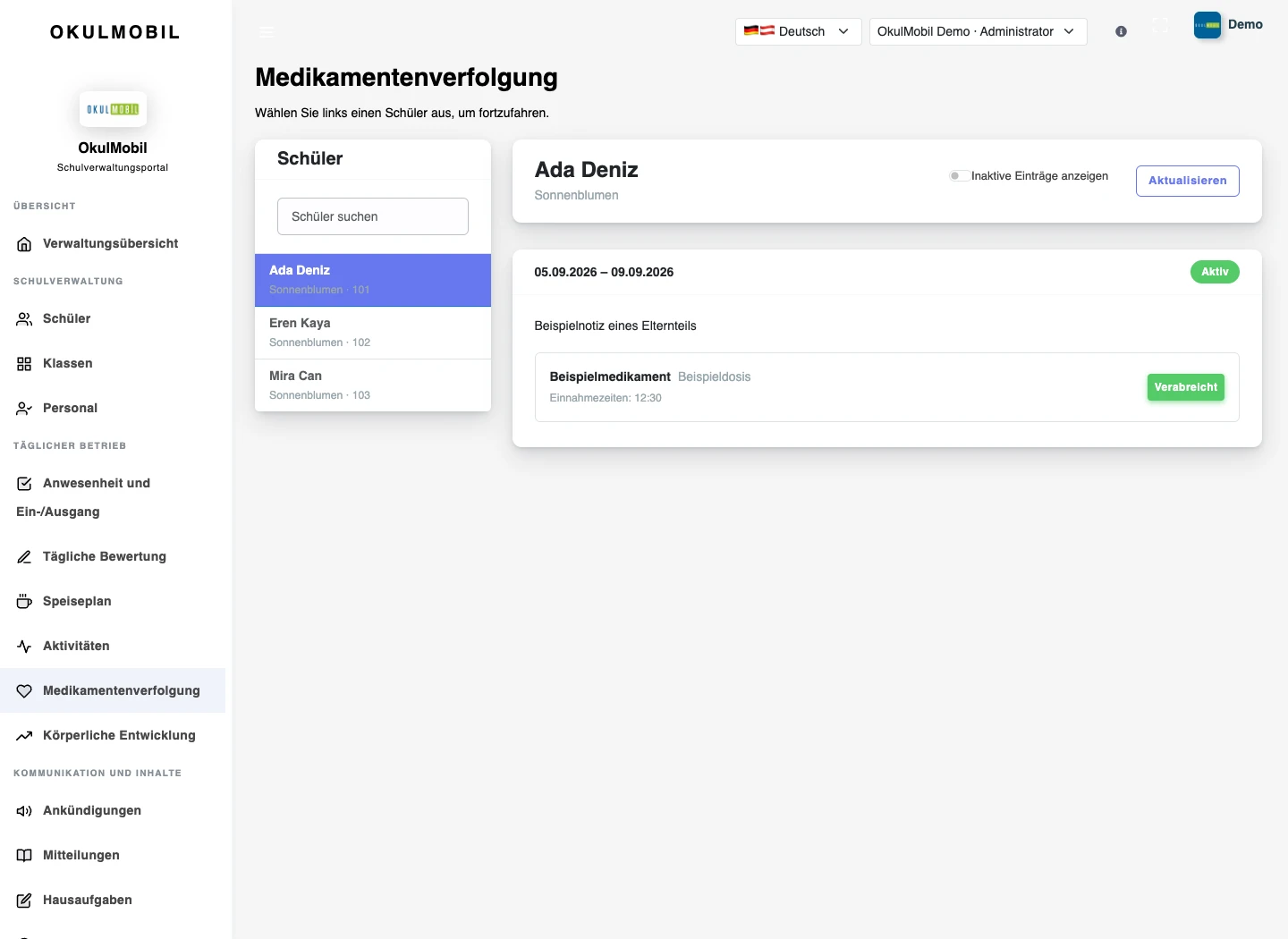This screenshot has width=1288, height=939.
Task: Click the Körperliche Entwicklung trend icon
Action: pos(24,736)
